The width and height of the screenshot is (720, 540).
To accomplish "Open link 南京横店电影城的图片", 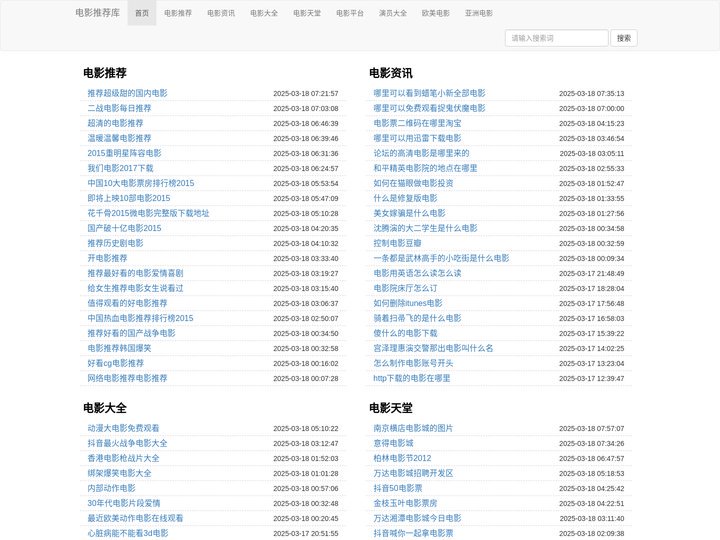I will [413, 428].
